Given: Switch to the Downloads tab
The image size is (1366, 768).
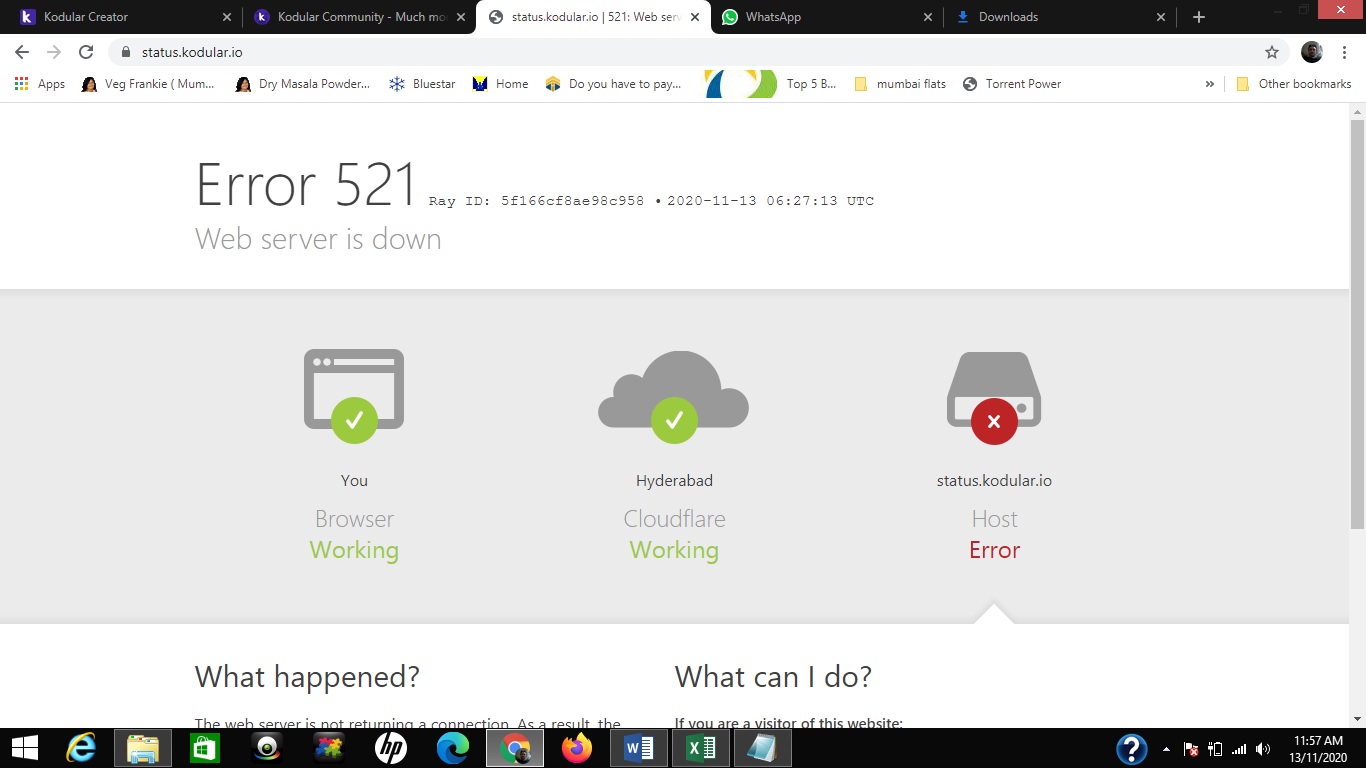Looking at the screenshot, I should click(x=1060, y=17).
